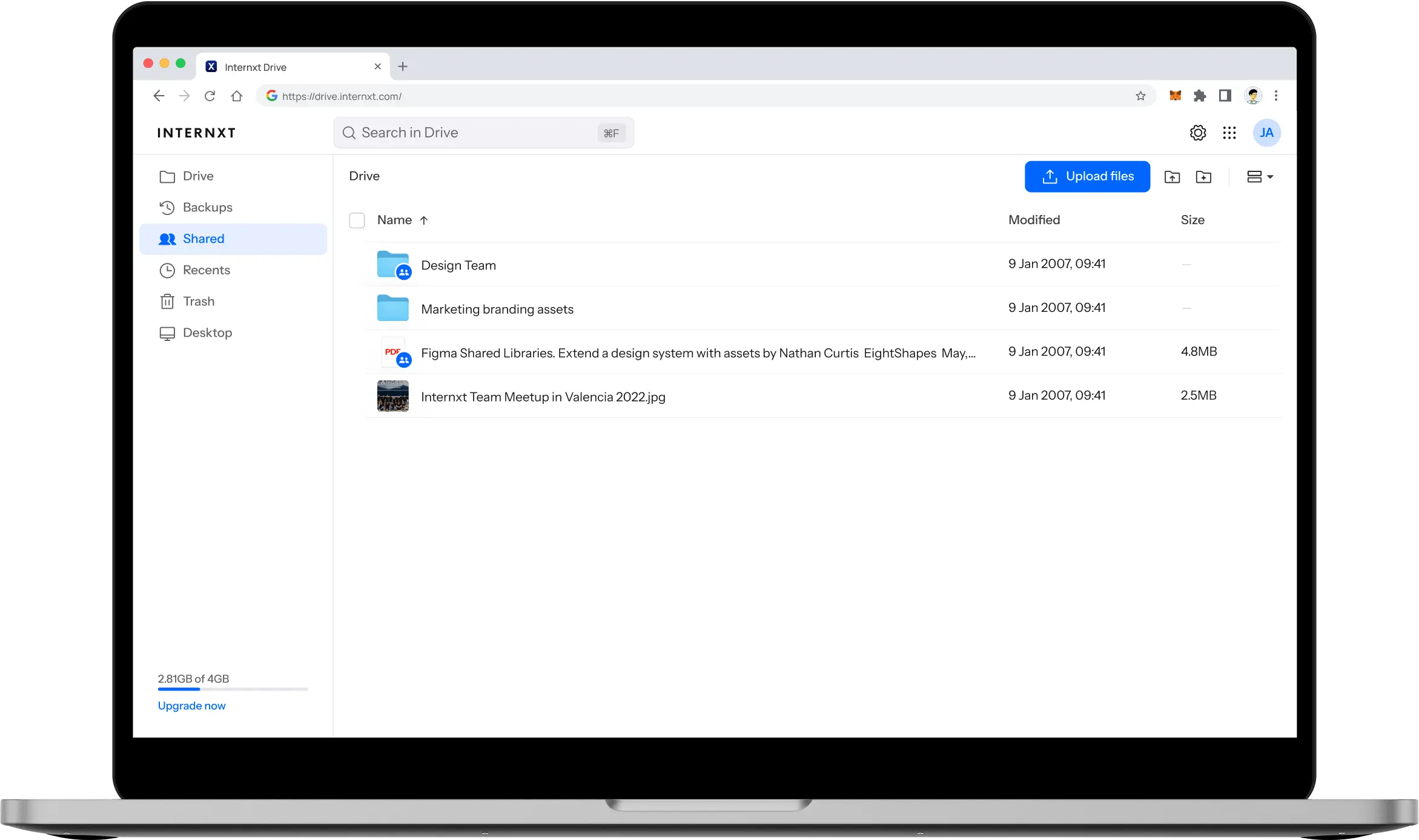Open the Marketing branding assets folder name
The height and width of the screenshot is (840, 1419).
[497, 309]
